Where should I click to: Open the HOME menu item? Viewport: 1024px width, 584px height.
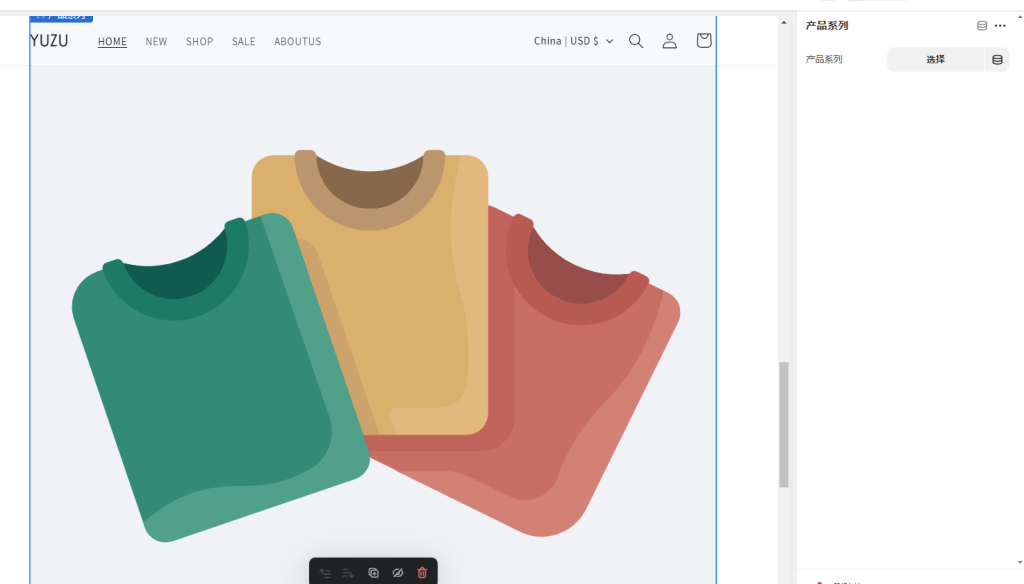[112, 42]
